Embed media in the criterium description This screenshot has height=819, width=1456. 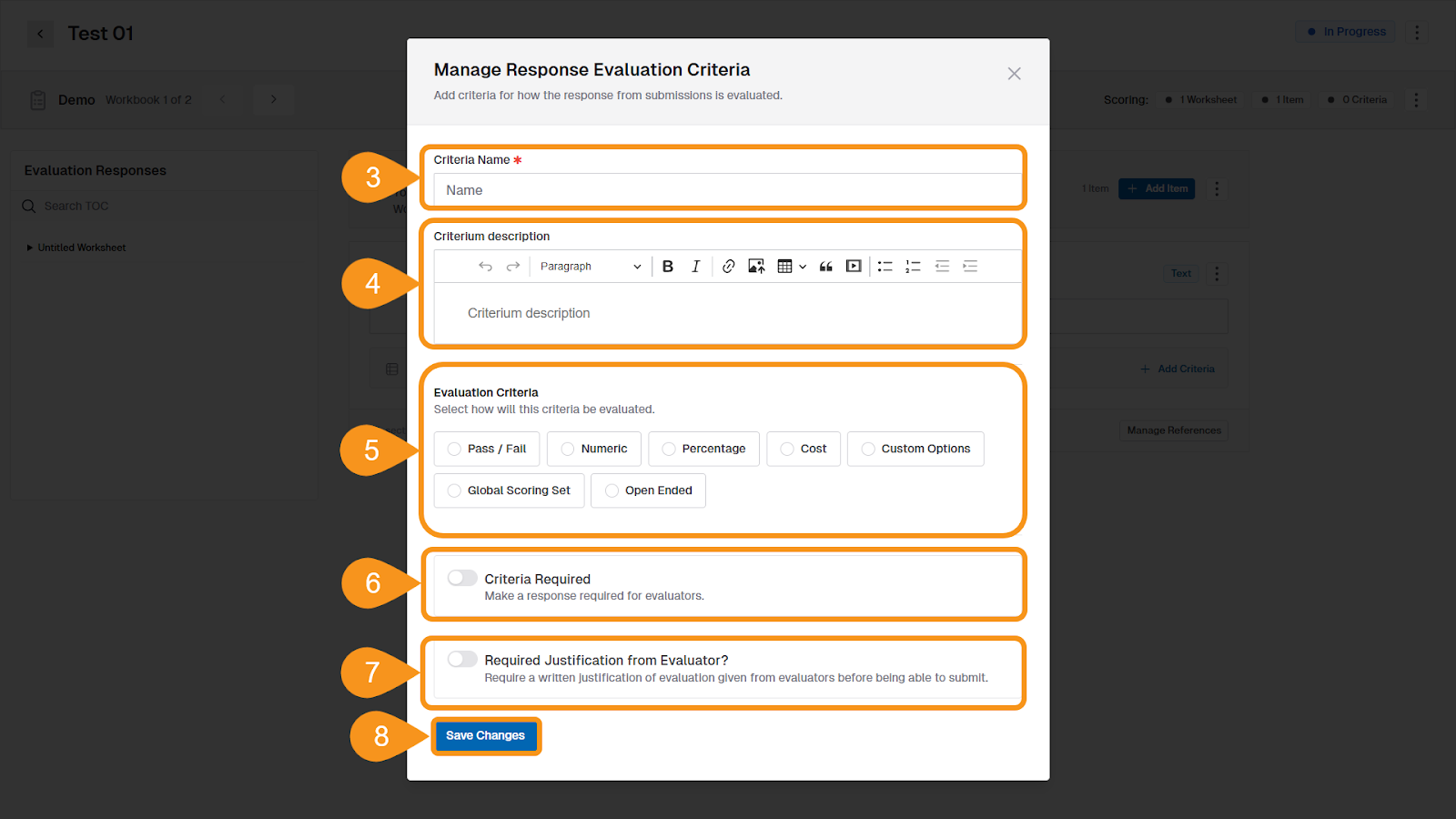pos(854,266)
